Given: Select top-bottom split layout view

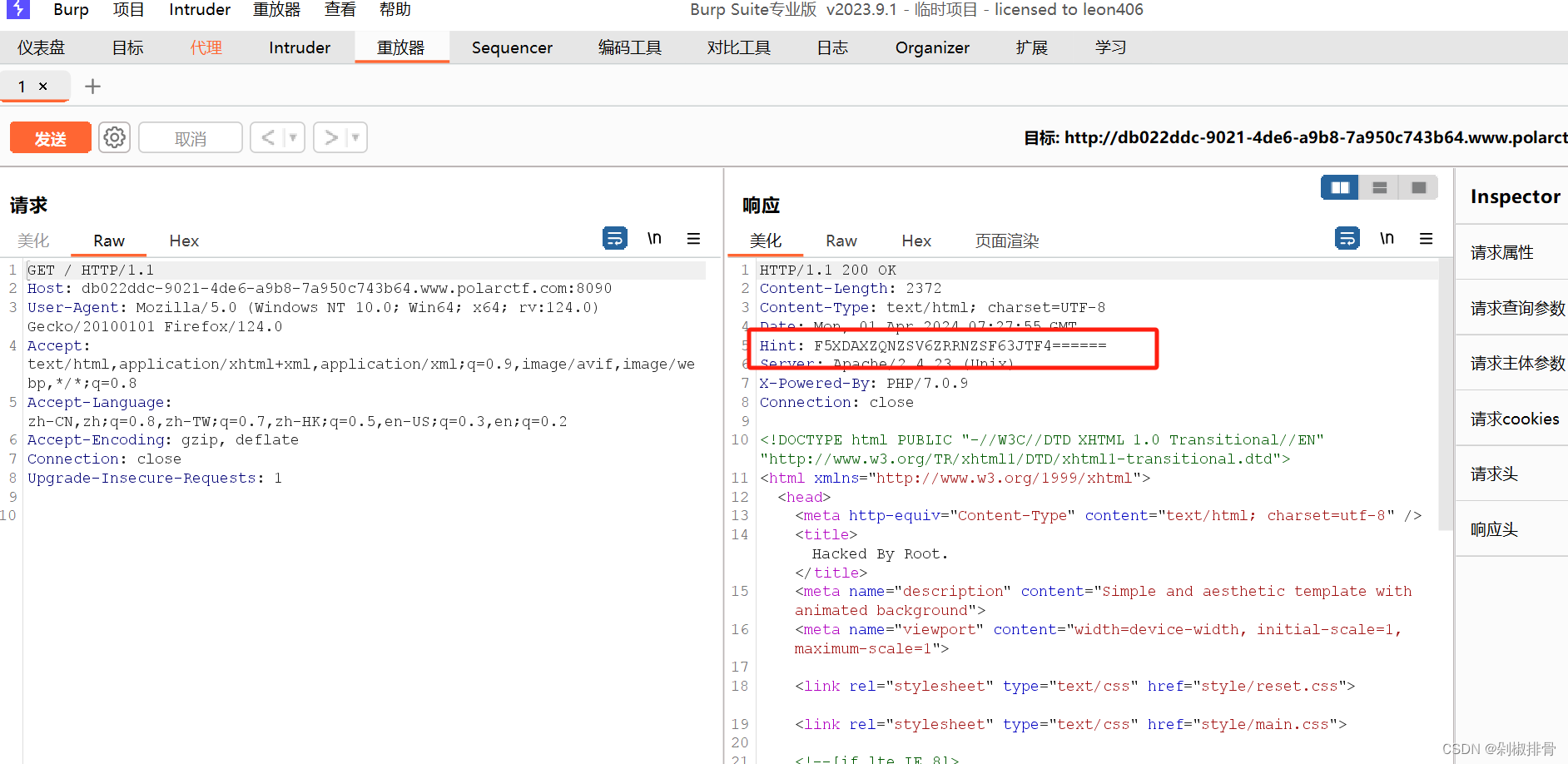Looking at the screenshot, I should tap(1379, 188).
